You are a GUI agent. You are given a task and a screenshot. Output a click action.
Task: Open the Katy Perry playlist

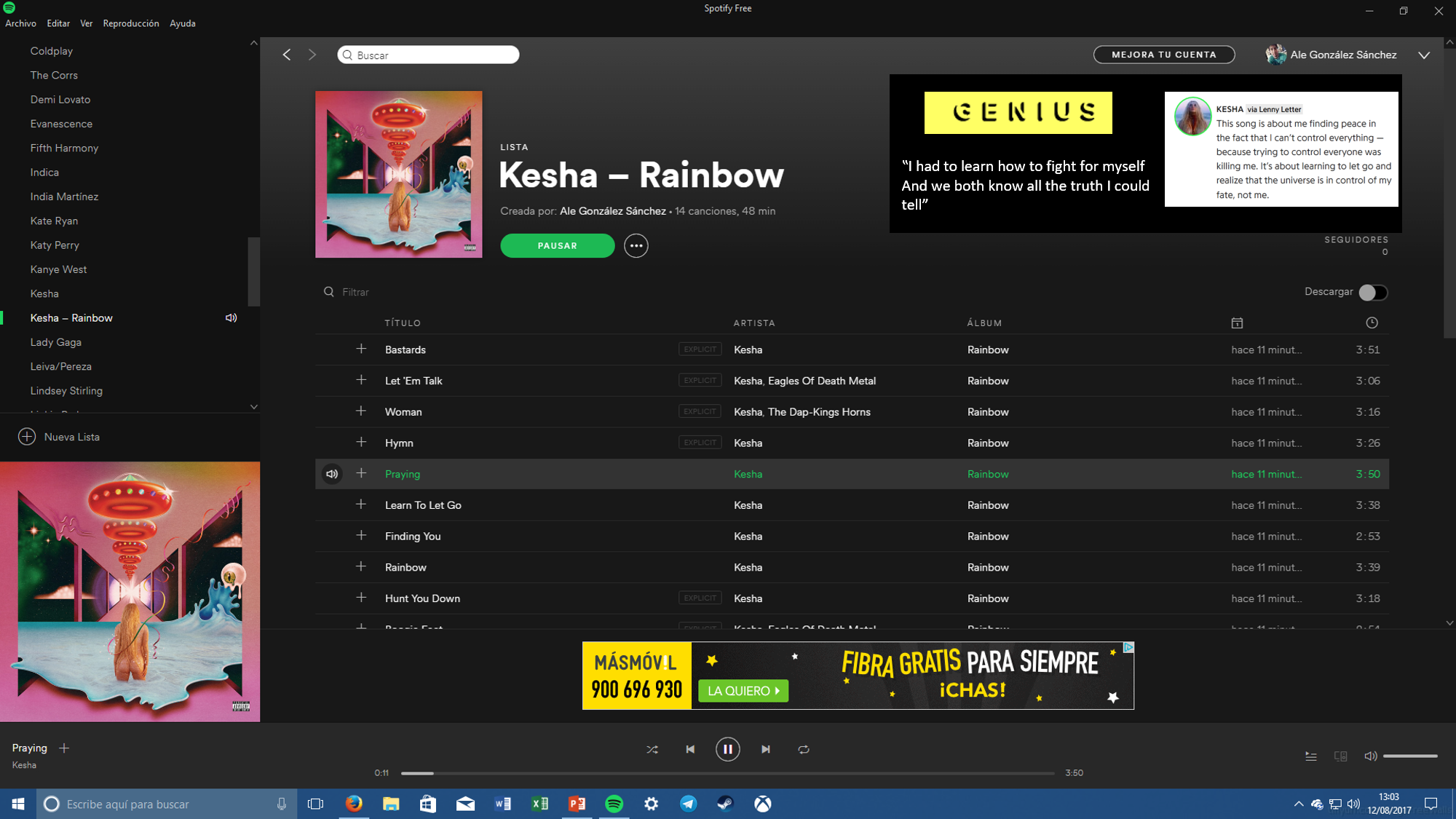click(x=55, y=245)
